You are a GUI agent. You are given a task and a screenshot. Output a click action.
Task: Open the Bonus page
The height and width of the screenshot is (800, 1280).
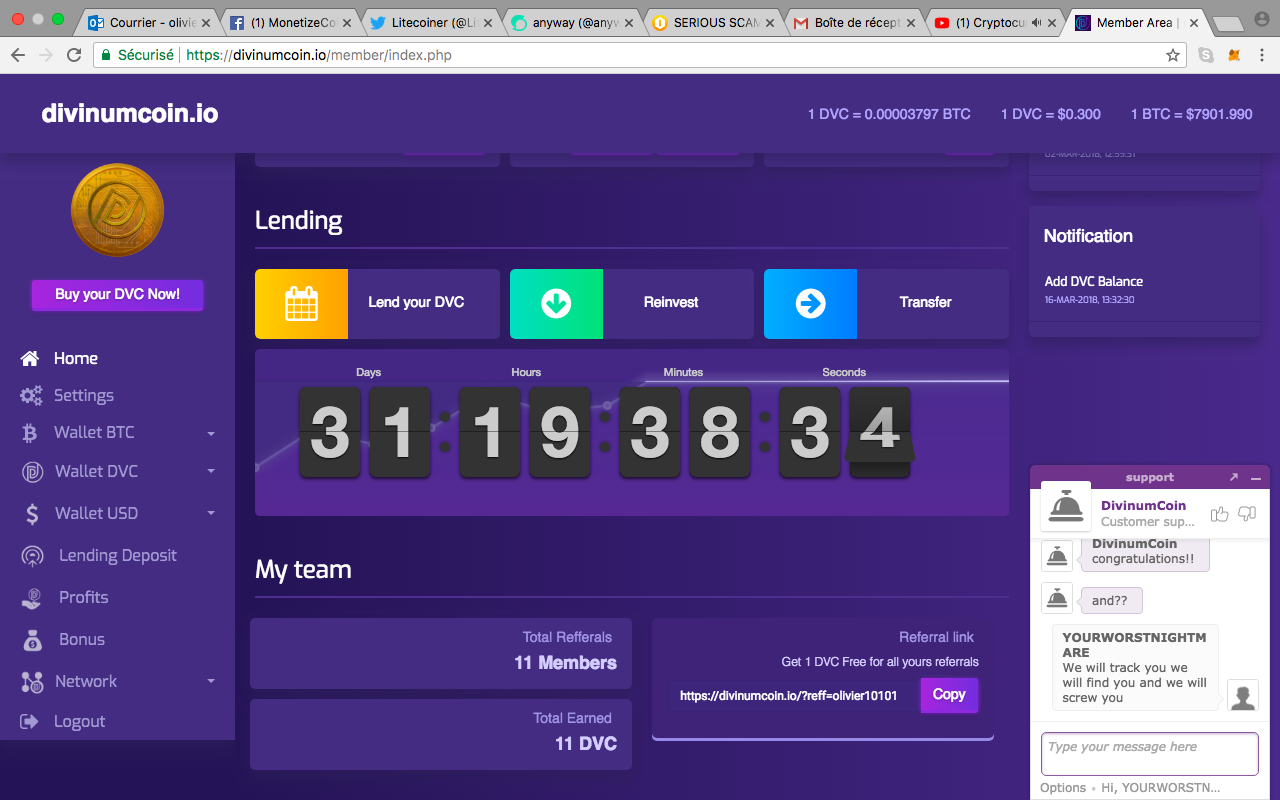(x=82, y=639)
